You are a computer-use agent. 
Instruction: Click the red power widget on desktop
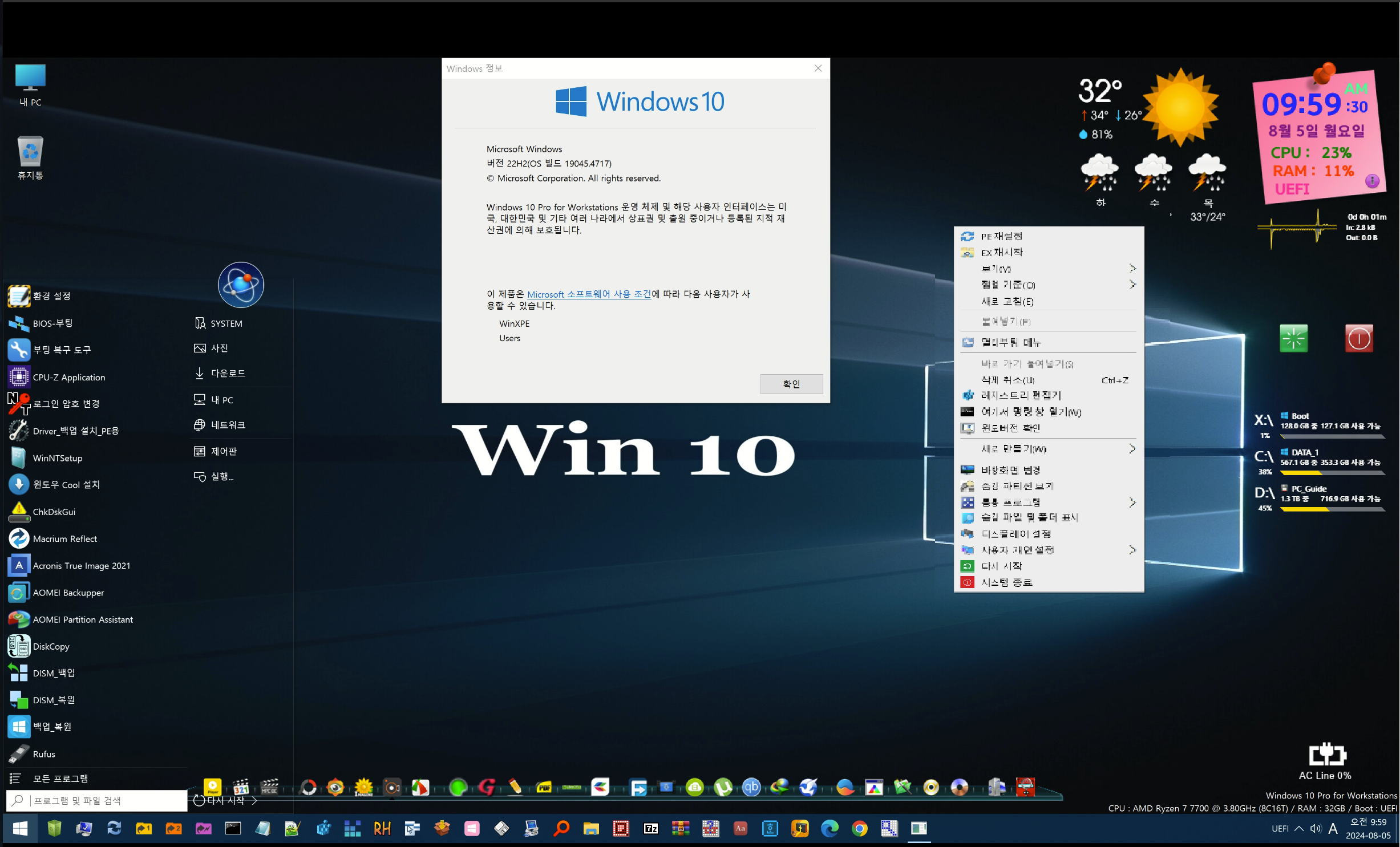click(1359, 339)
